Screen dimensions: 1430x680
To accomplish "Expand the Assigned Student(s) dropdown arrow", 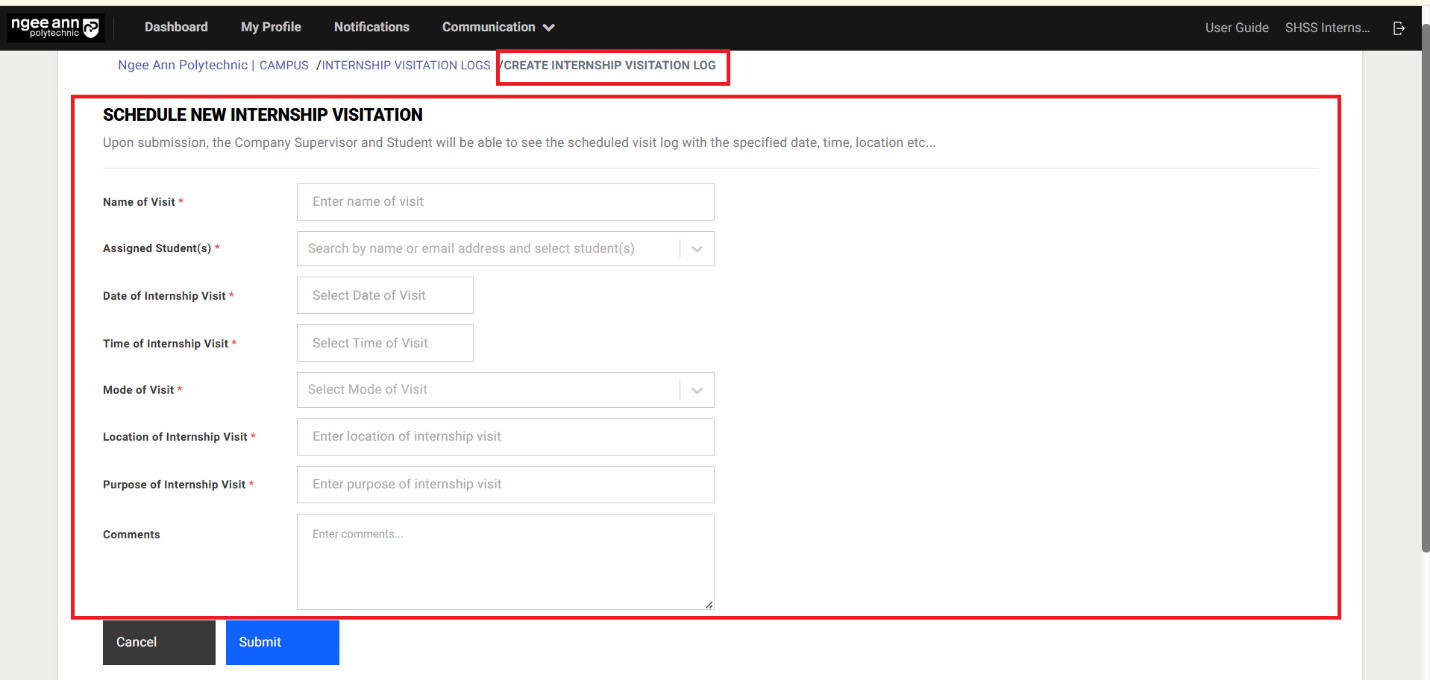I will (697, 249).
